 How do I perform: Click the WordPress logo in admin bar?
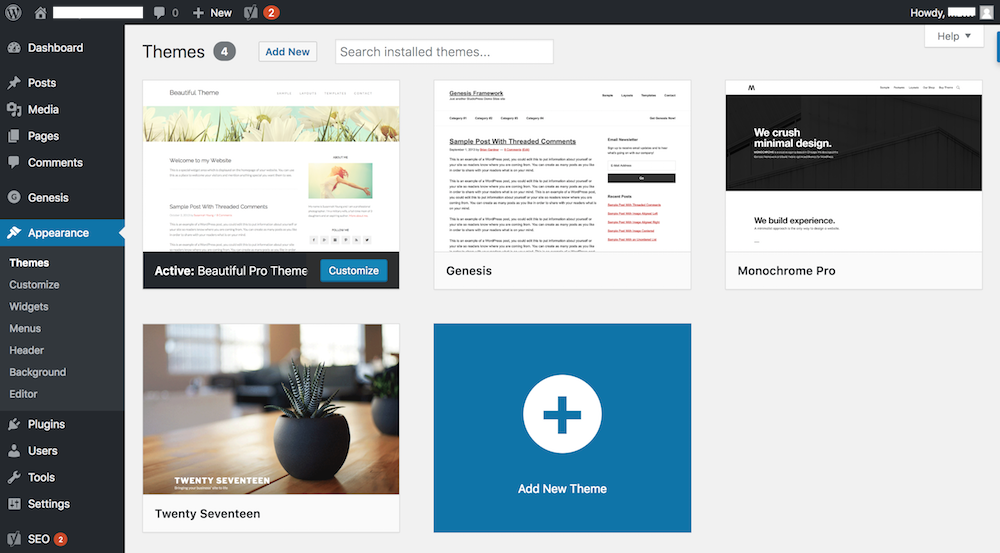click(13, 12)
